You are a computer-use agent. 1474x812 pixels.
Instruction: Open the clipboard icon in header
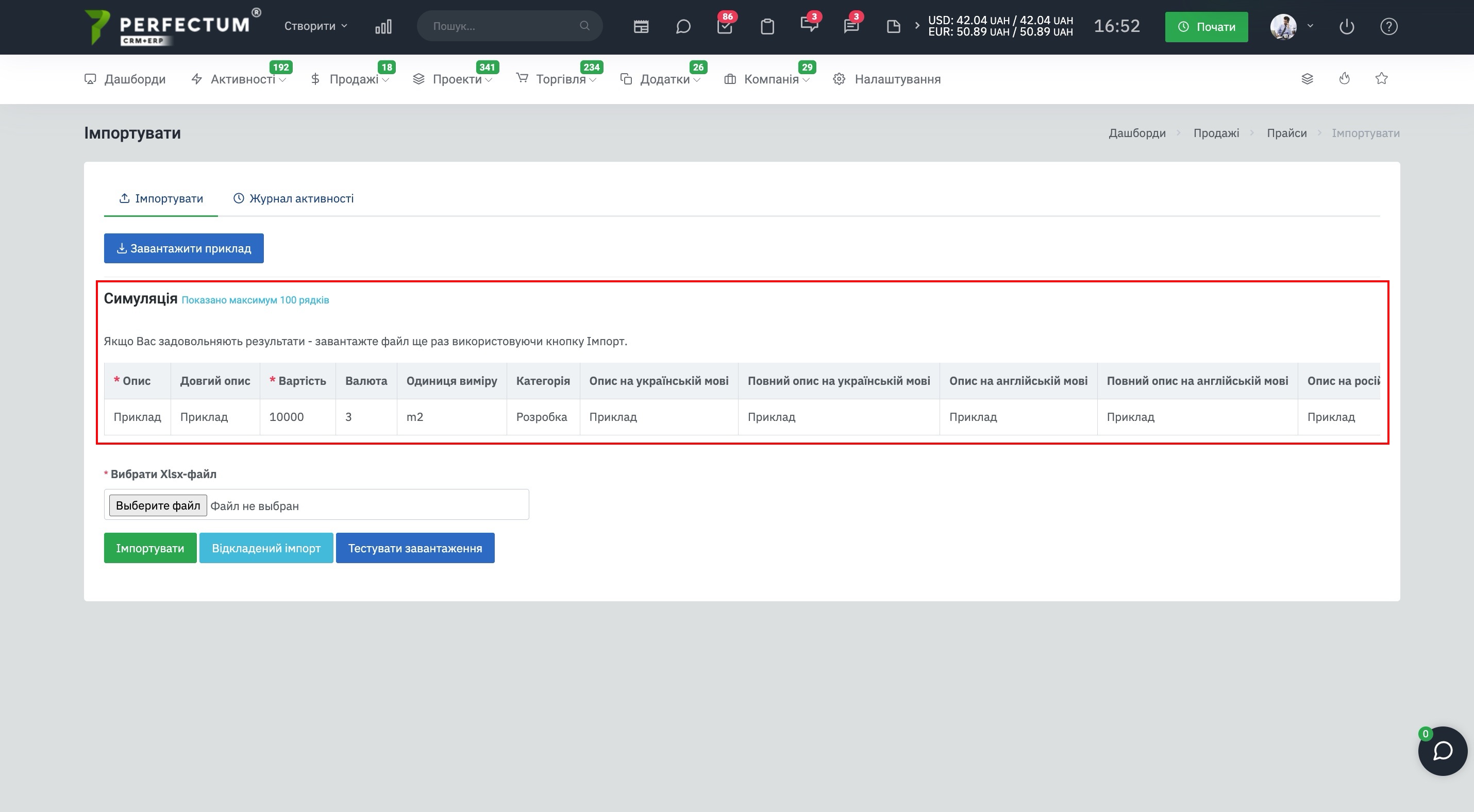pyautogui.click(x=767, y=26)
